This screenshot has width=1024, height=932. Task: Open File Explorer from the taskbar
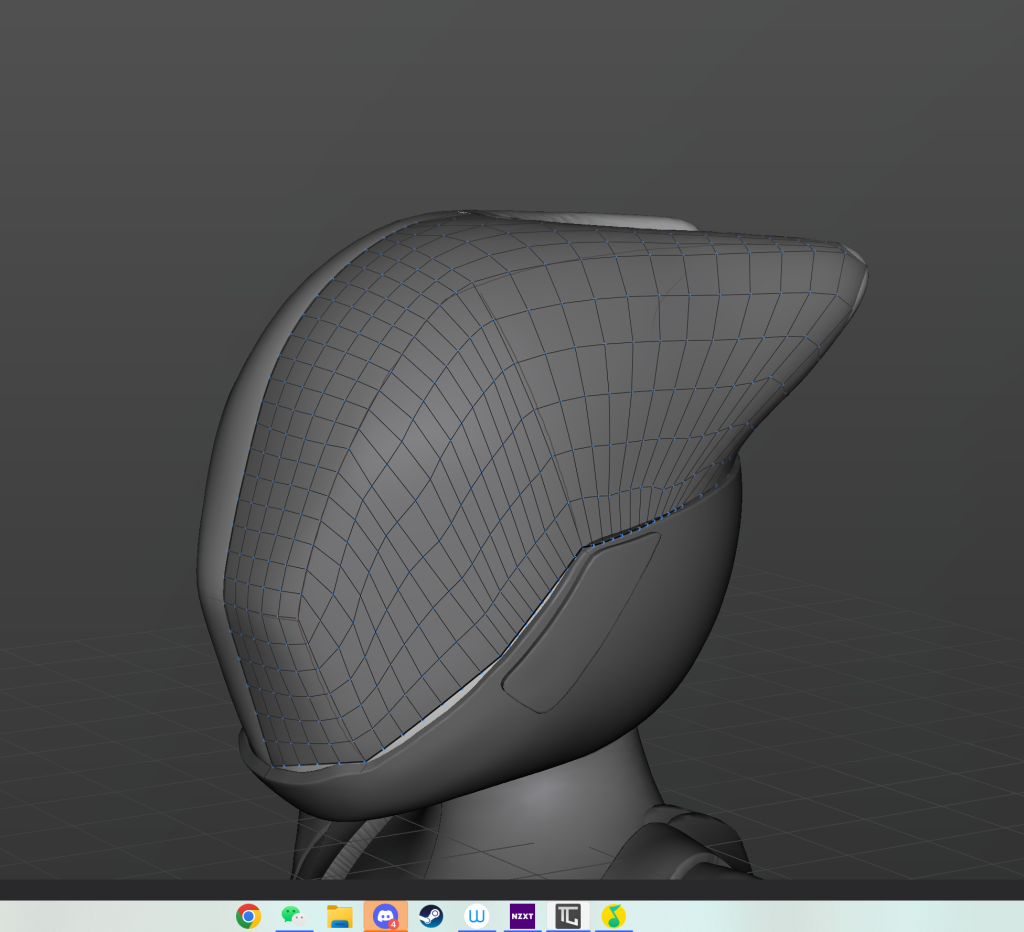340,916
